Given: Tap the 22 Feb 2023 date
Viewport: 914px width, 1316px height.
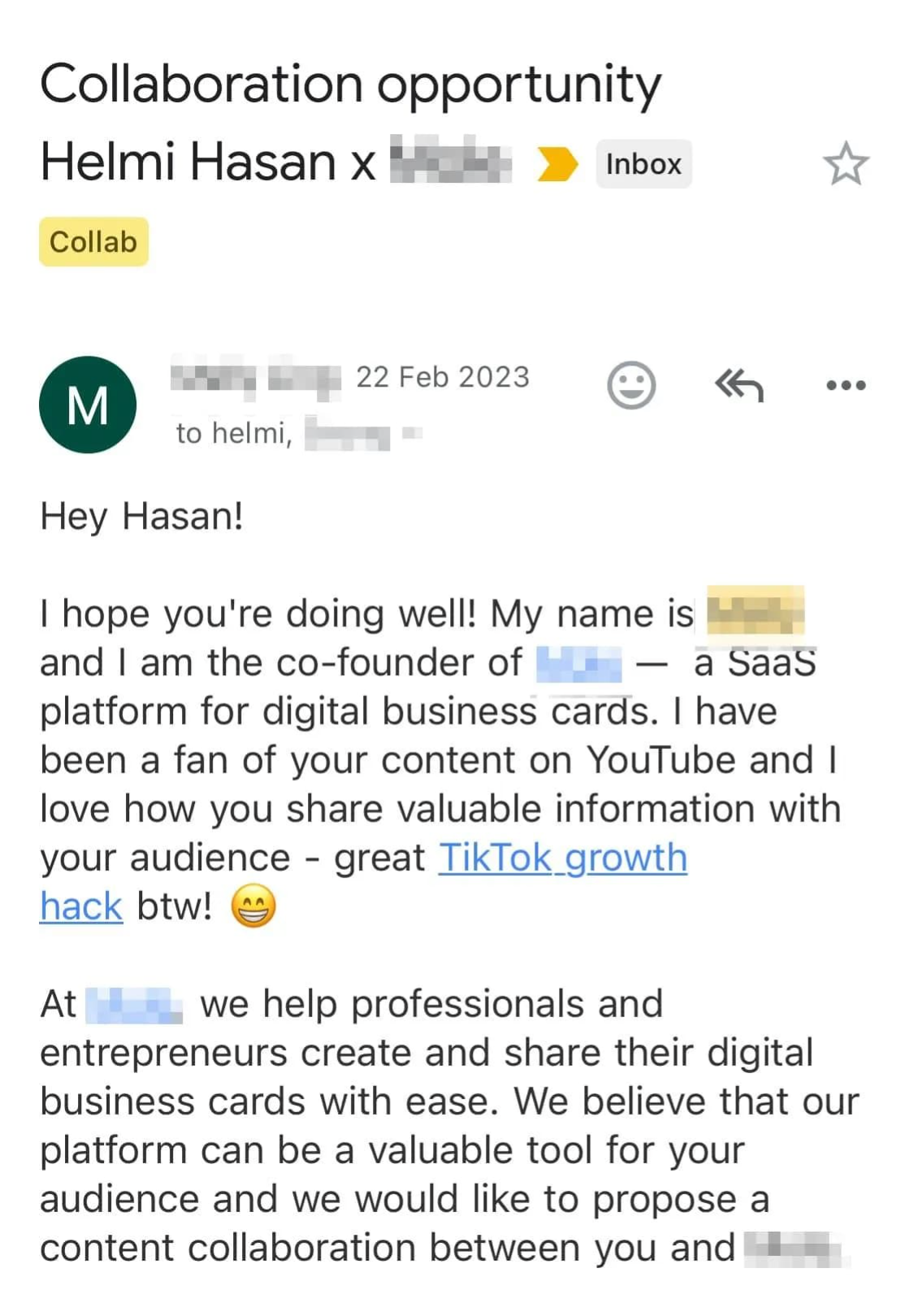Looking at the screenshot, I should 443,377.
